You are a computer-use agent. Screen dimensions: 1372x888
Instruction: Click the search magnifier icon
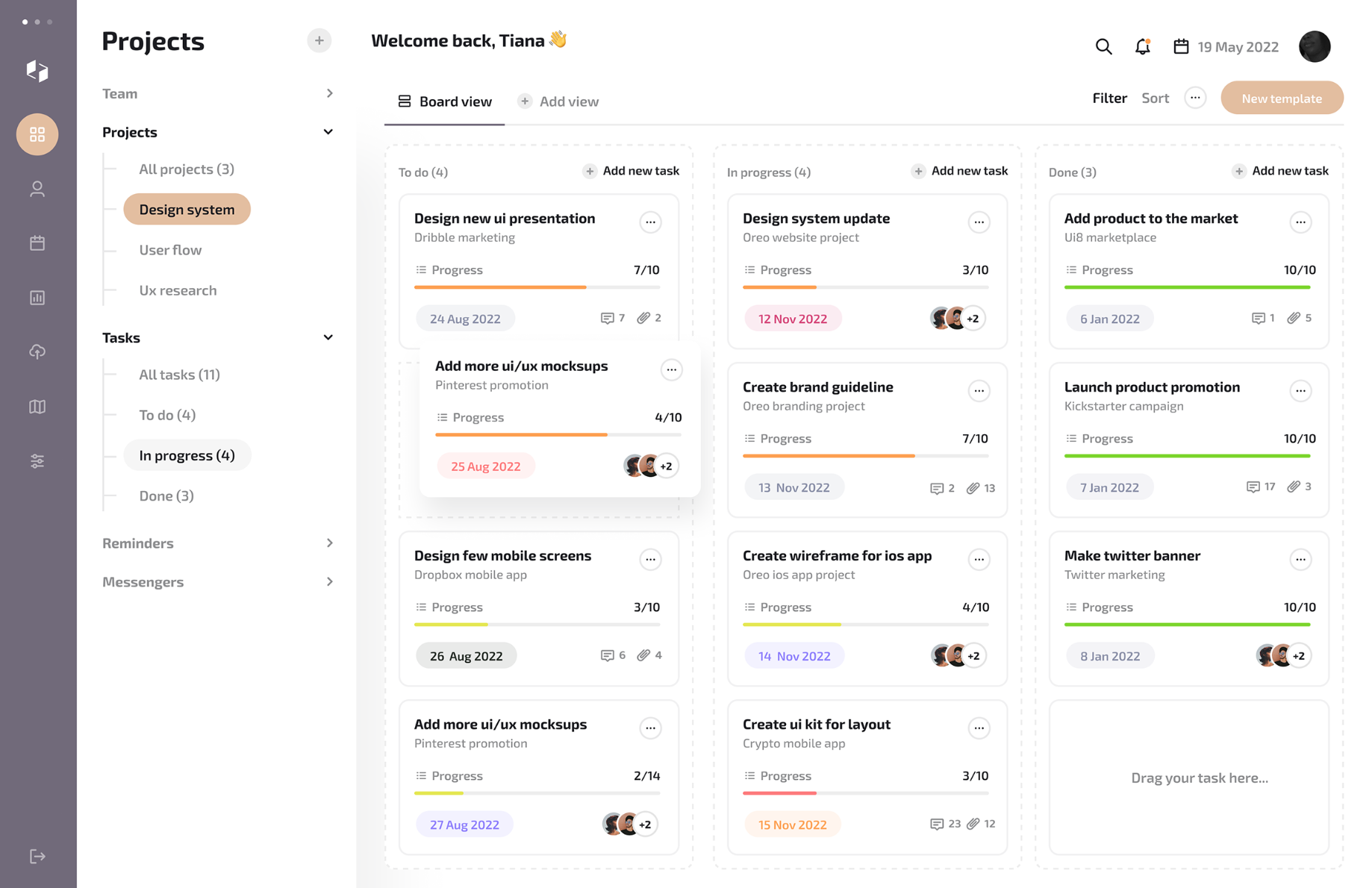[1103, 47]
